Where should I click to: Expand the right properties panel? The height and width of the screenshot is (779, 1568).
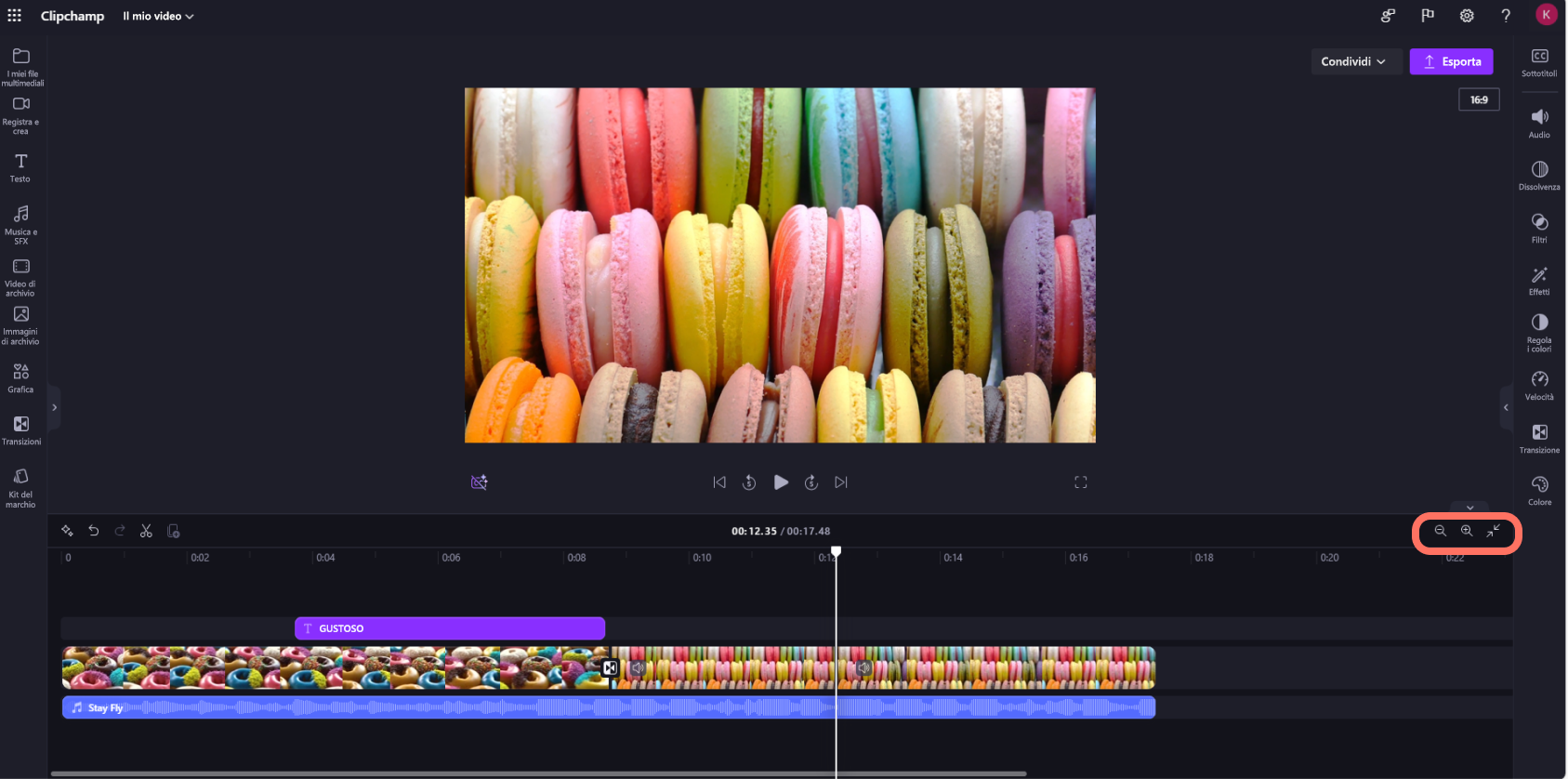[1506, 407]
